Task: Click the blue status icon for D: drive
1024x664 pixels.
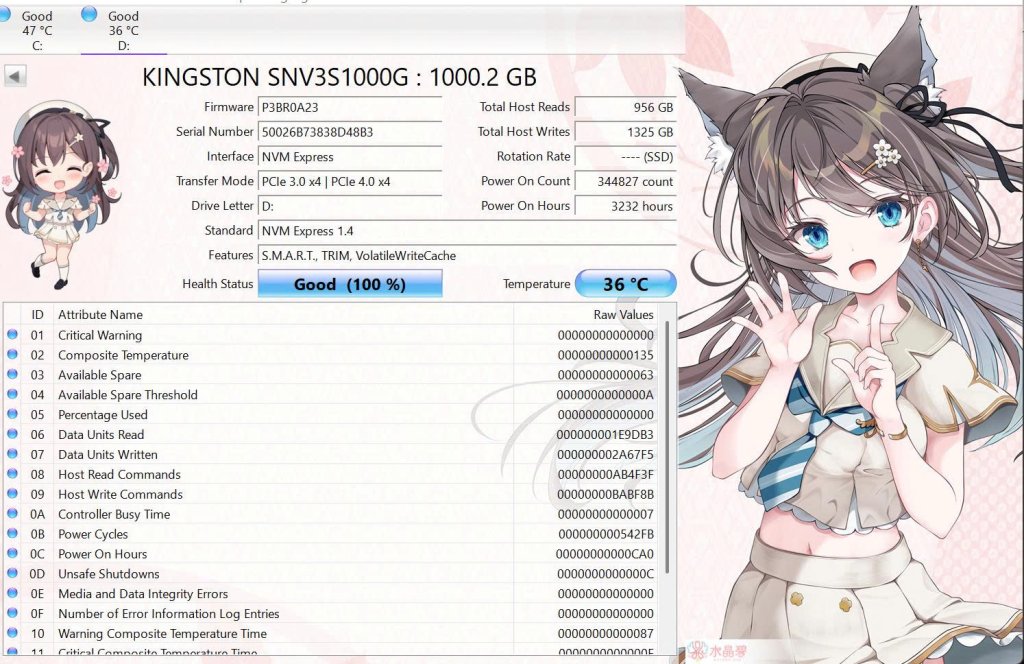Action: [x=89, y=14]
